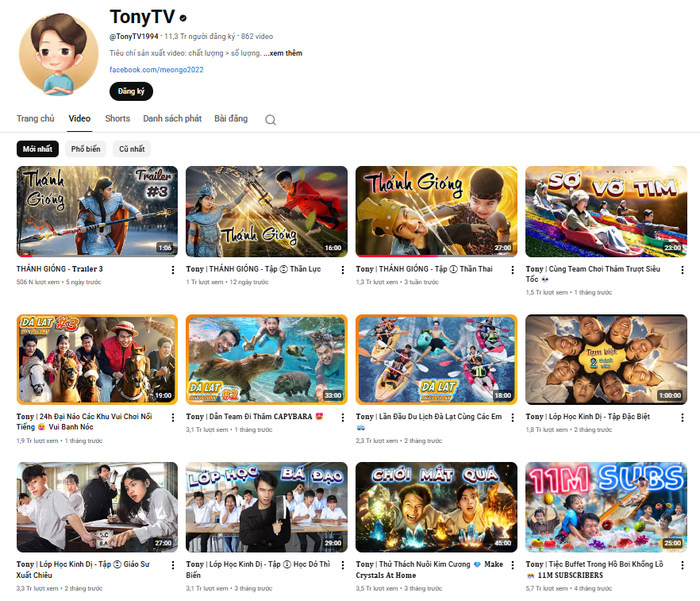Open the Bài đăng tab
Image resolution: width=700 pixels, height=601 pixels.
click(231, 119)
